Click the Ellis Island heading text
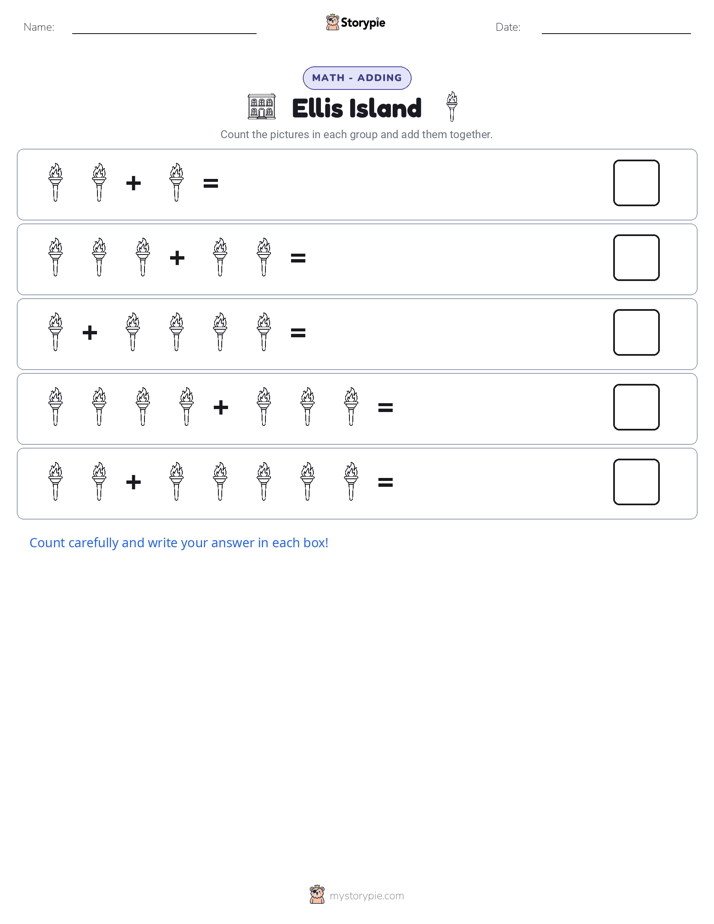Viewport: 714px width, 924px height. 357,108
